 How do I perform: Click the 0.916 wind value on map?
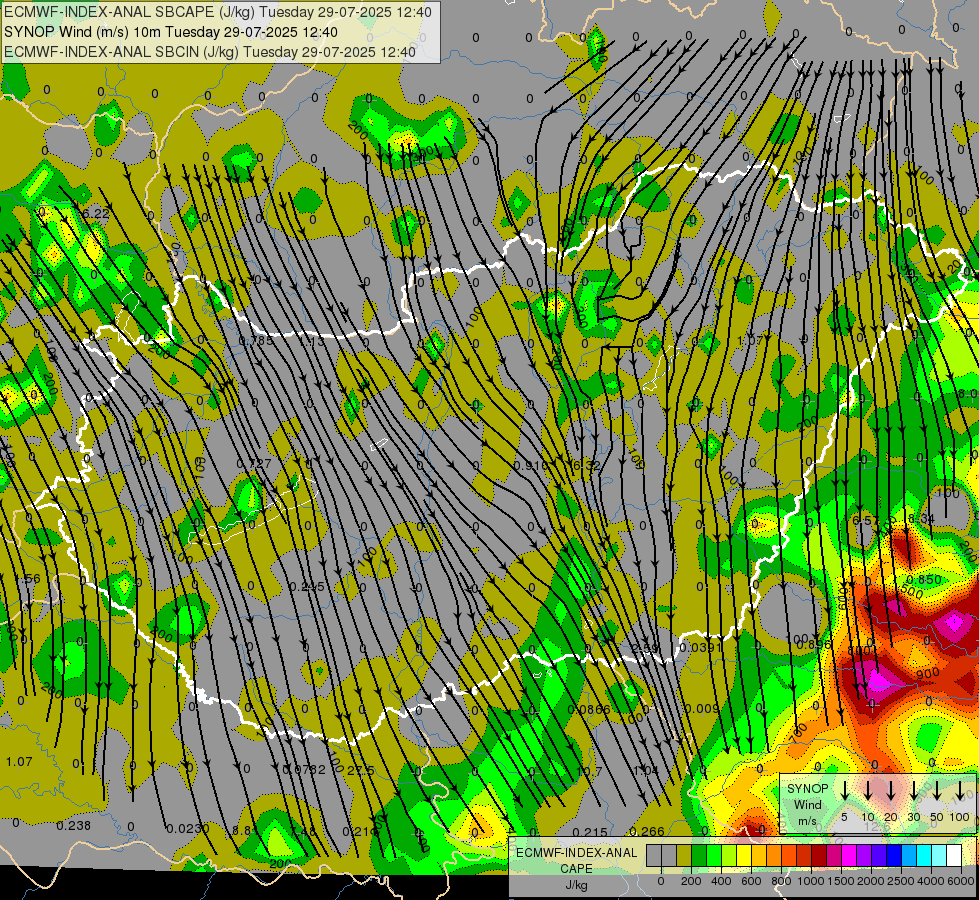click(531, 465)
